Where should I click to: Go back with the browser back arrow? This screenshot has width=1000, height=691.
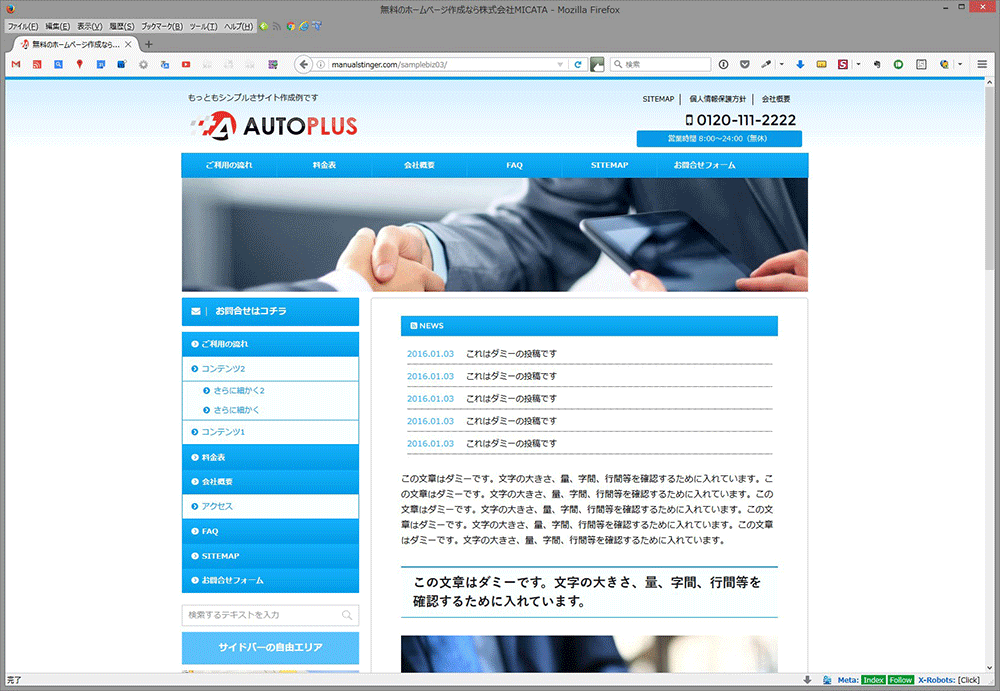click(304, 64)
